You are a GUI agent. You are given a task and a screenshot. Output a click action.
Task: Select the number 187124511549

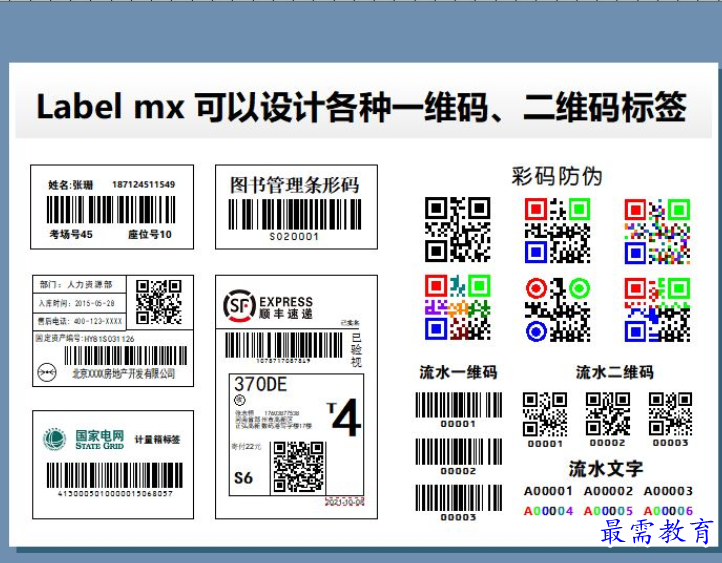click(x=144, y=185)
